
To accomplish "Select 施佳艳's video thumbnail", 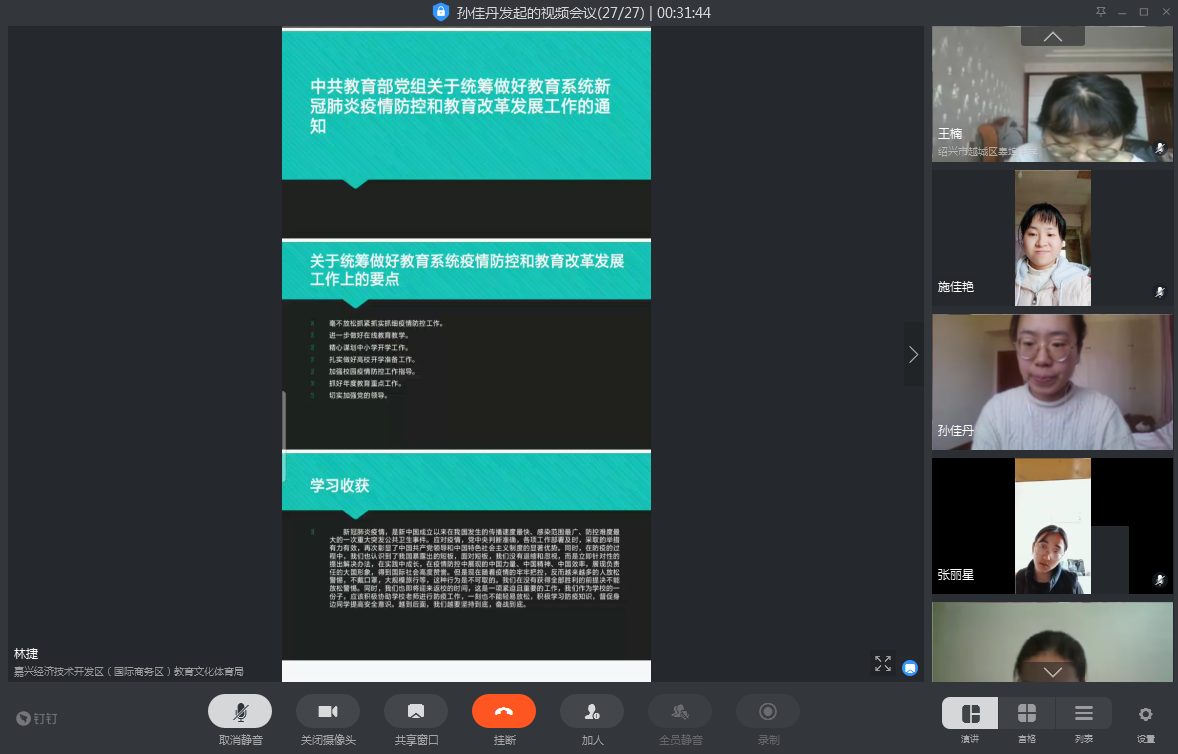I will tap(1052, 237).
